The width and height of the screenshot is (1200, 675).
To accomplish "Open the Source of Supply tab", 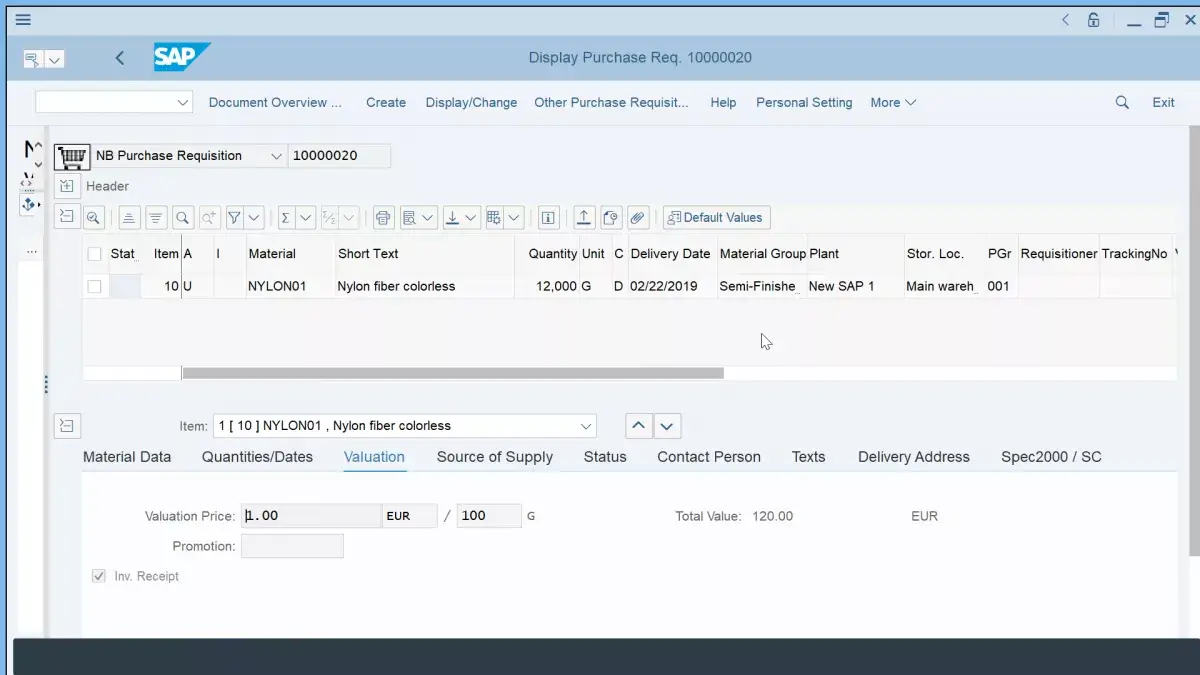I will pos(495,457).
